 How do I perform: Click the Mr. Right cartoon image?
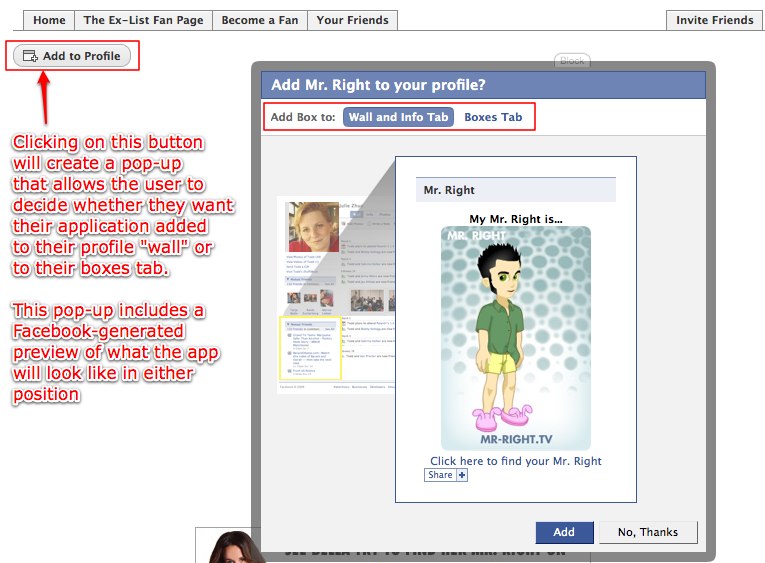[x=516, y=338]
